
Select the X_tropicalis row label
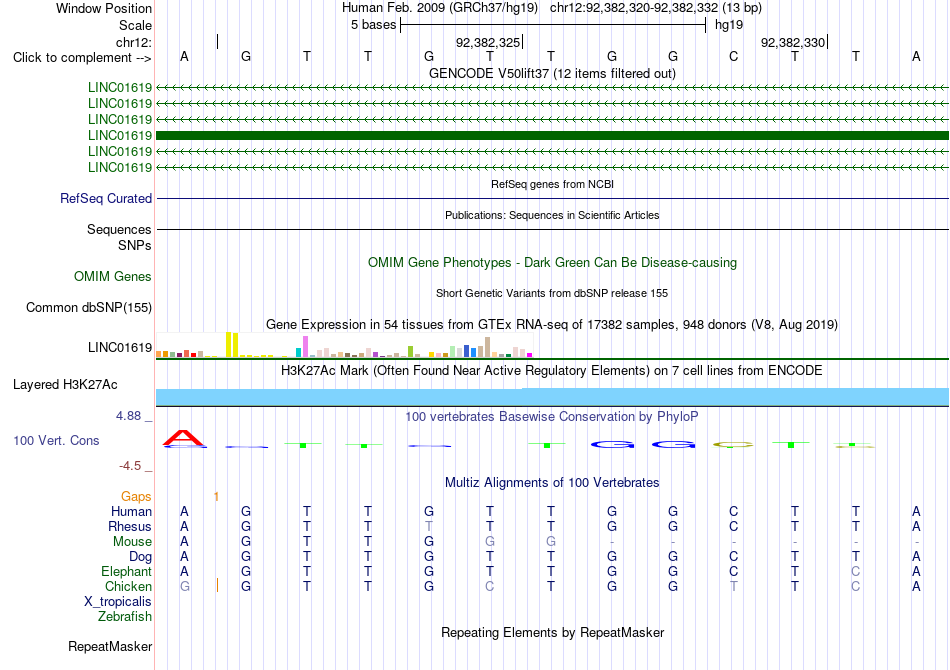click(x=118, y=602)
